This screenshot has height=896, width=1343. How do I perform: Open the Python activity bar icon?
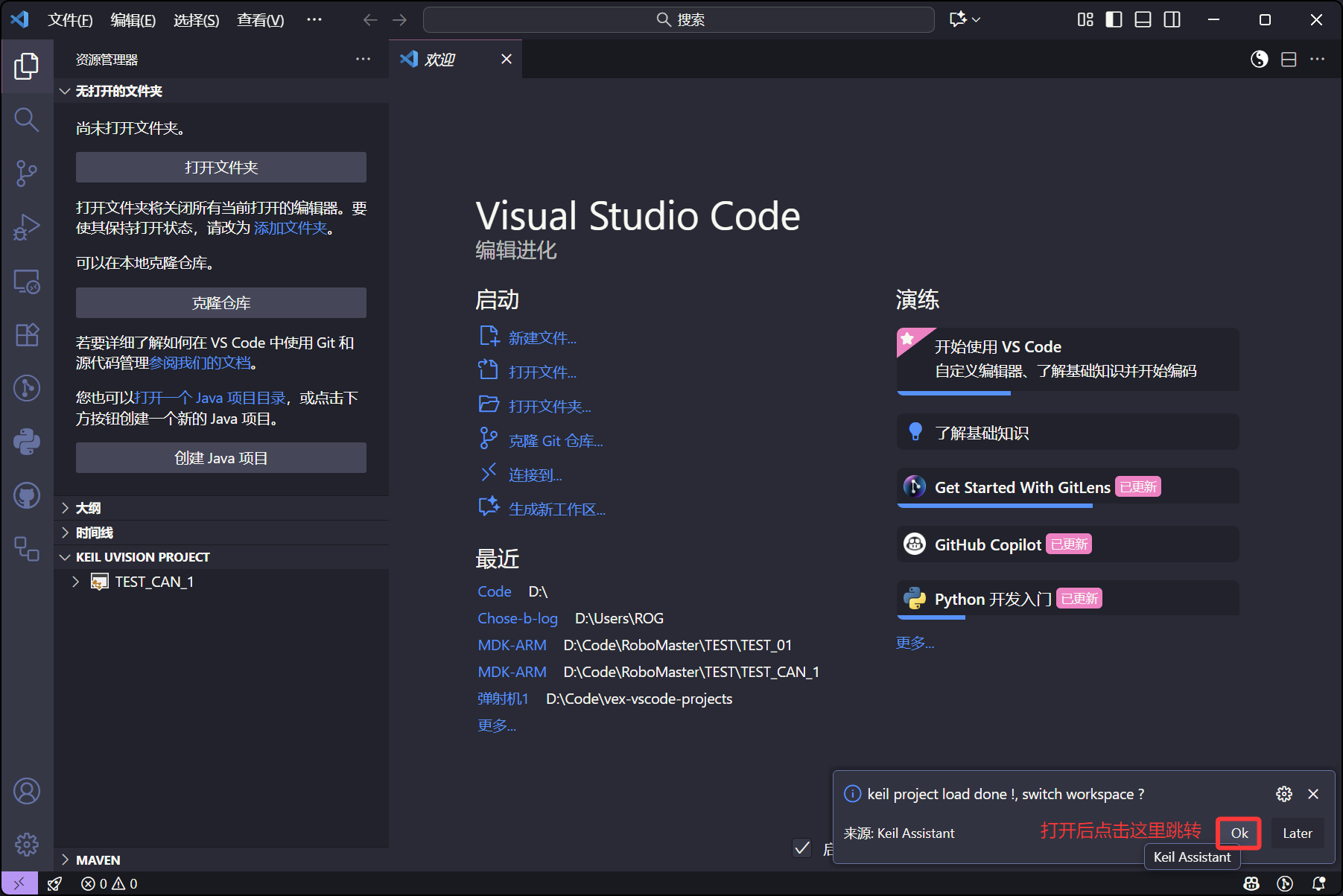[x=27, y=442]
